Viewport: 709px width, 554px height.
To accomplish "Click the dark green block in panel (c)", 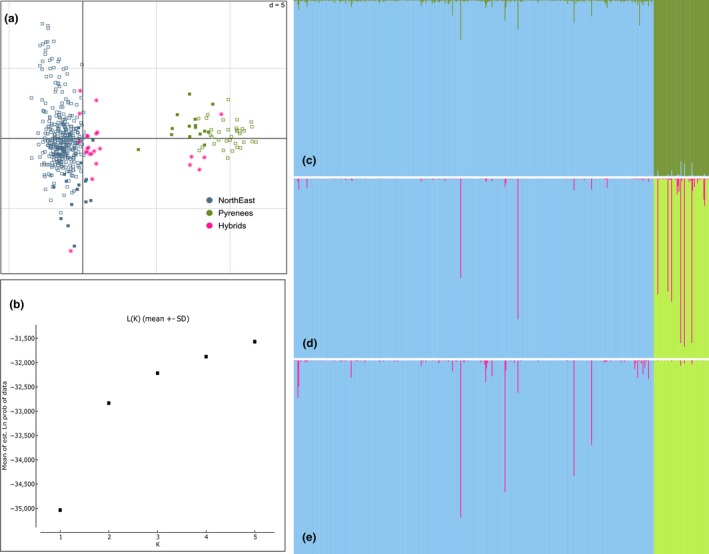I will [x=681, y=88].
